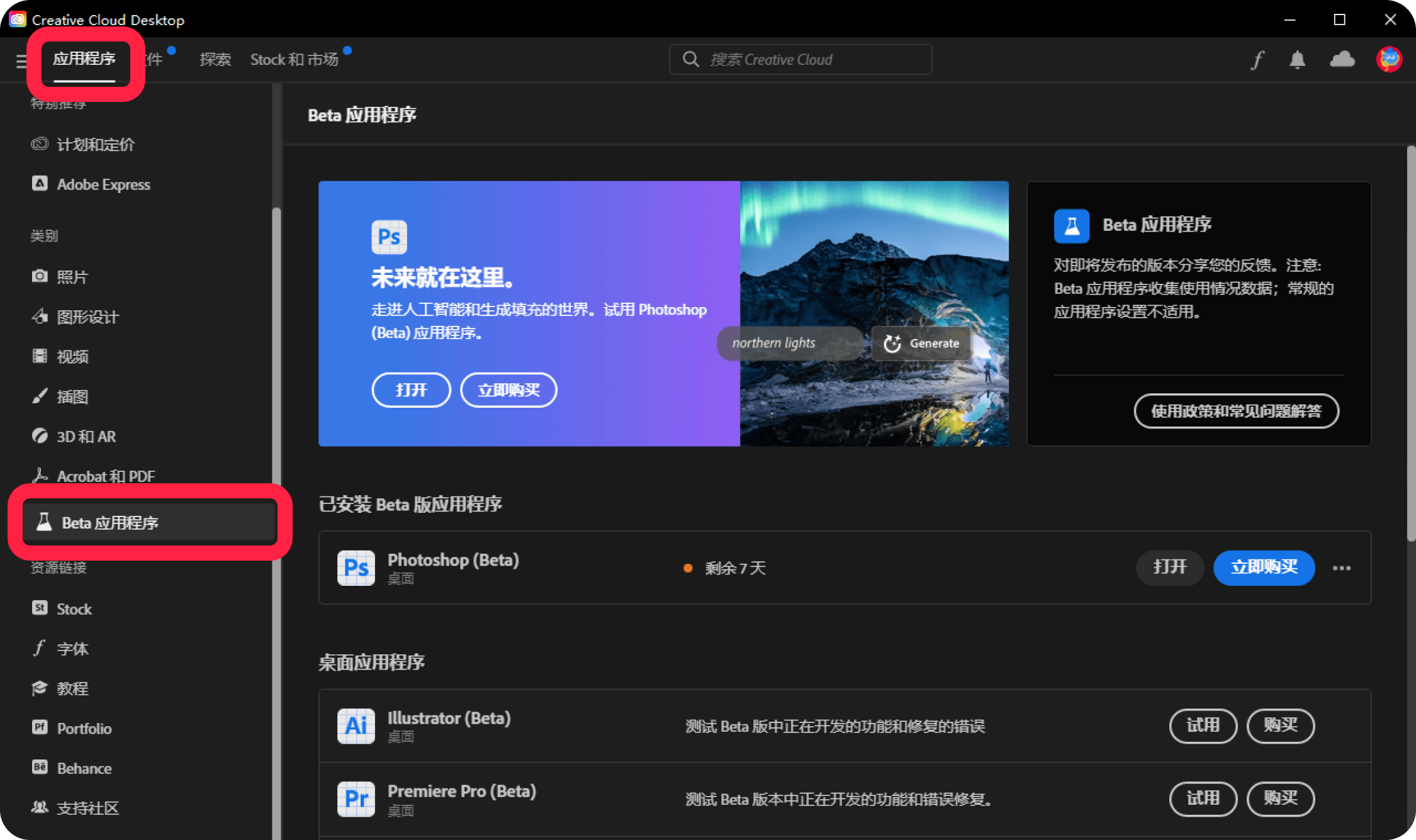The width and height of the screenshot is (1416, 840).
Task: Click the Generate button in banner image
Action: (921, 344)
